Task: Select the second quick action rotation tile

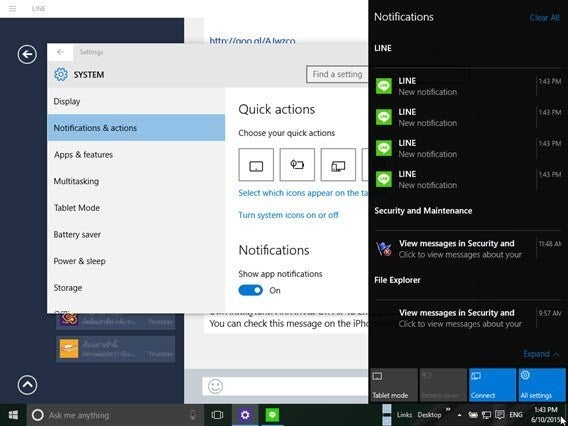Action: click(x=297, y=164)
